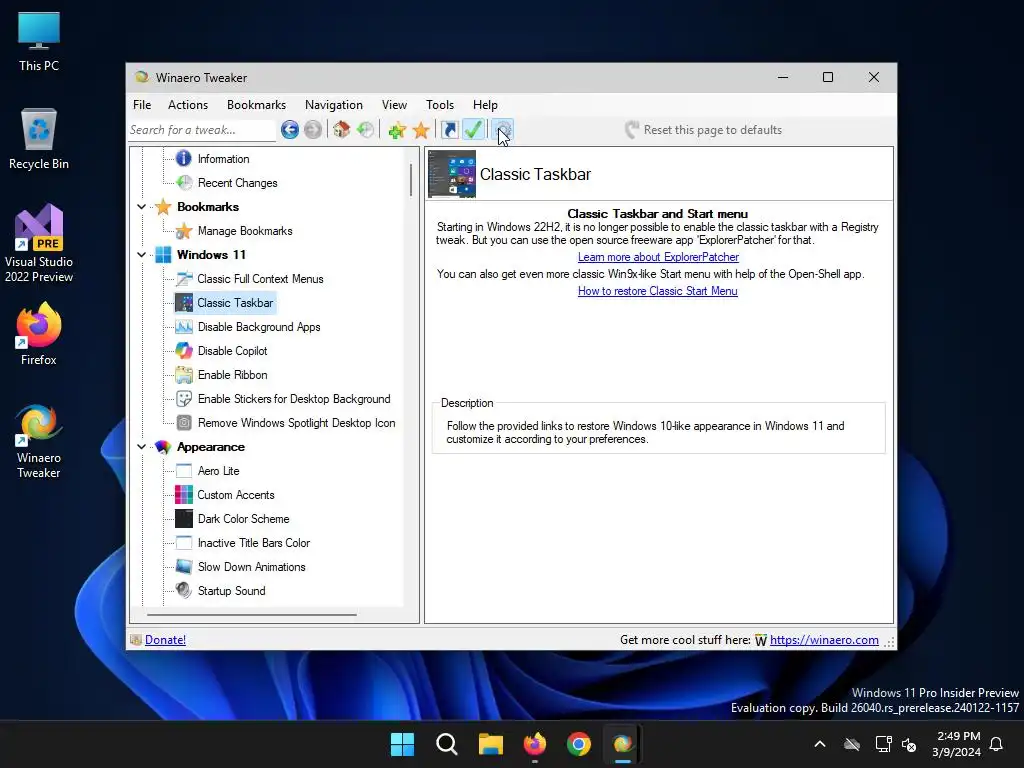Screen dimensions: 1024x768
Task: Click Reset this page to defaults
Action: coord(703,130)
